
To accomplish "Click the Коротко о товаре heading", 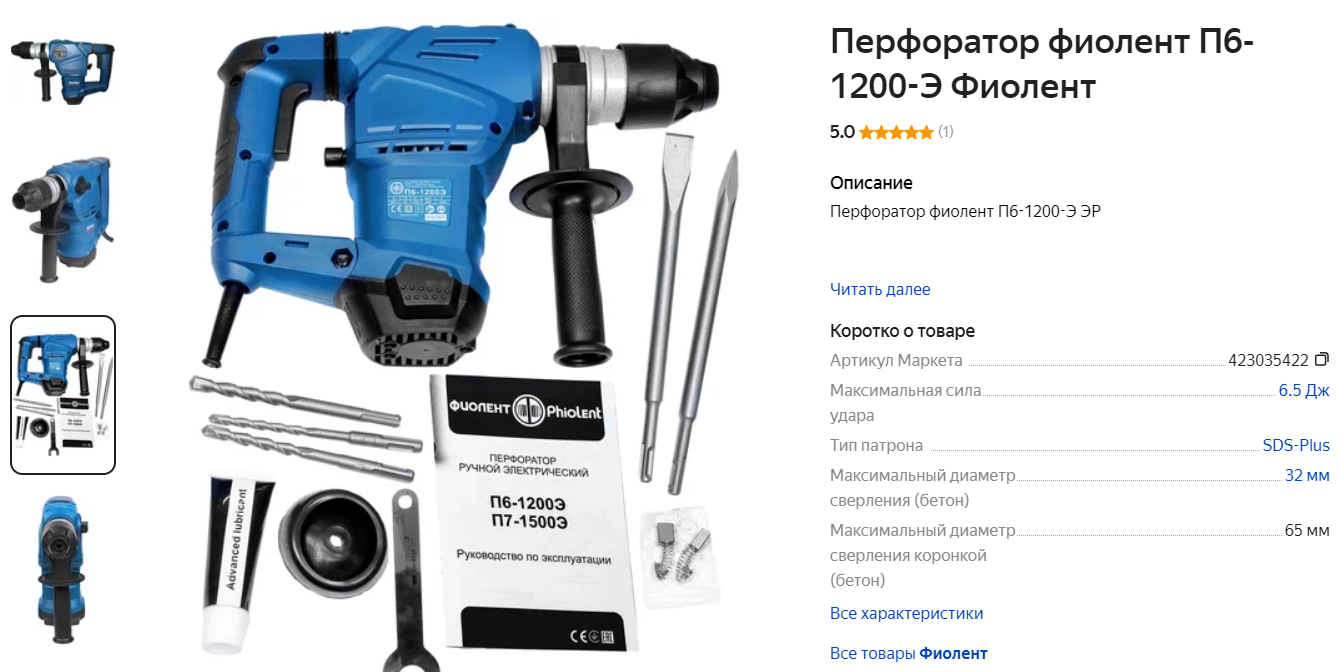I will 902,331.
